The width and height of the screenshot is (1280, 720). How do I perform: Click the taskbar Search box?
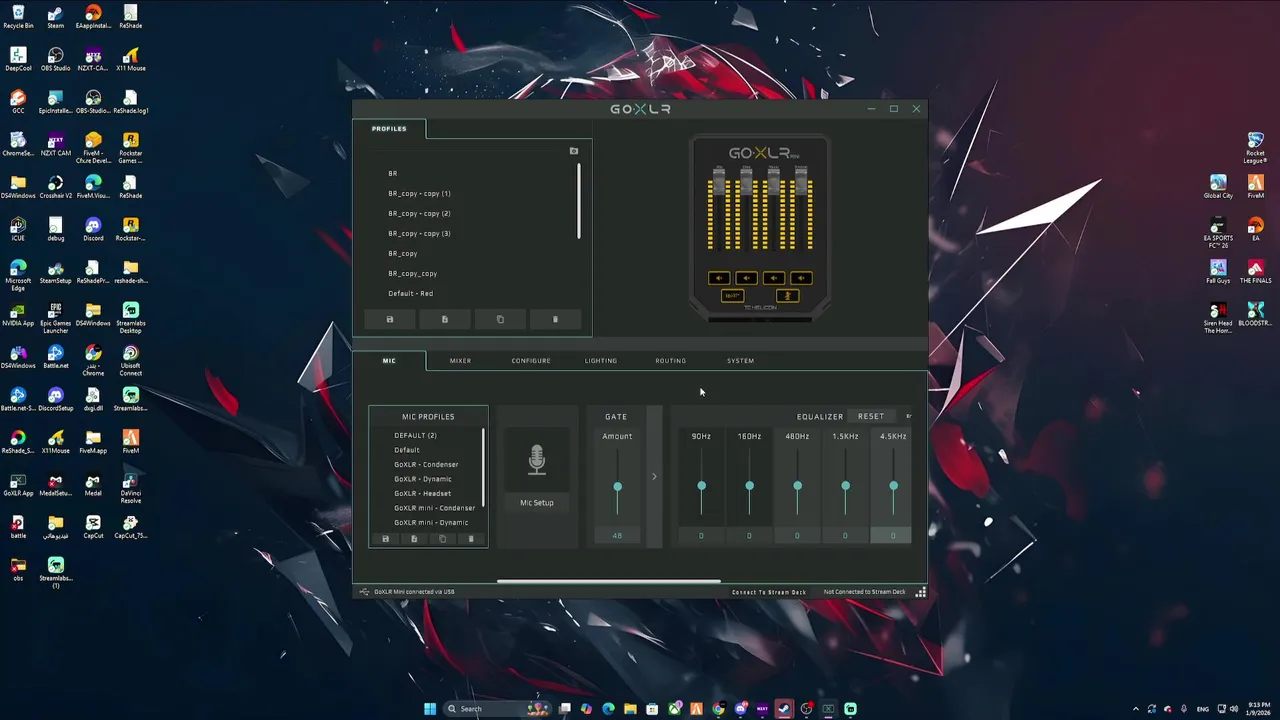(x=497, y=709)
